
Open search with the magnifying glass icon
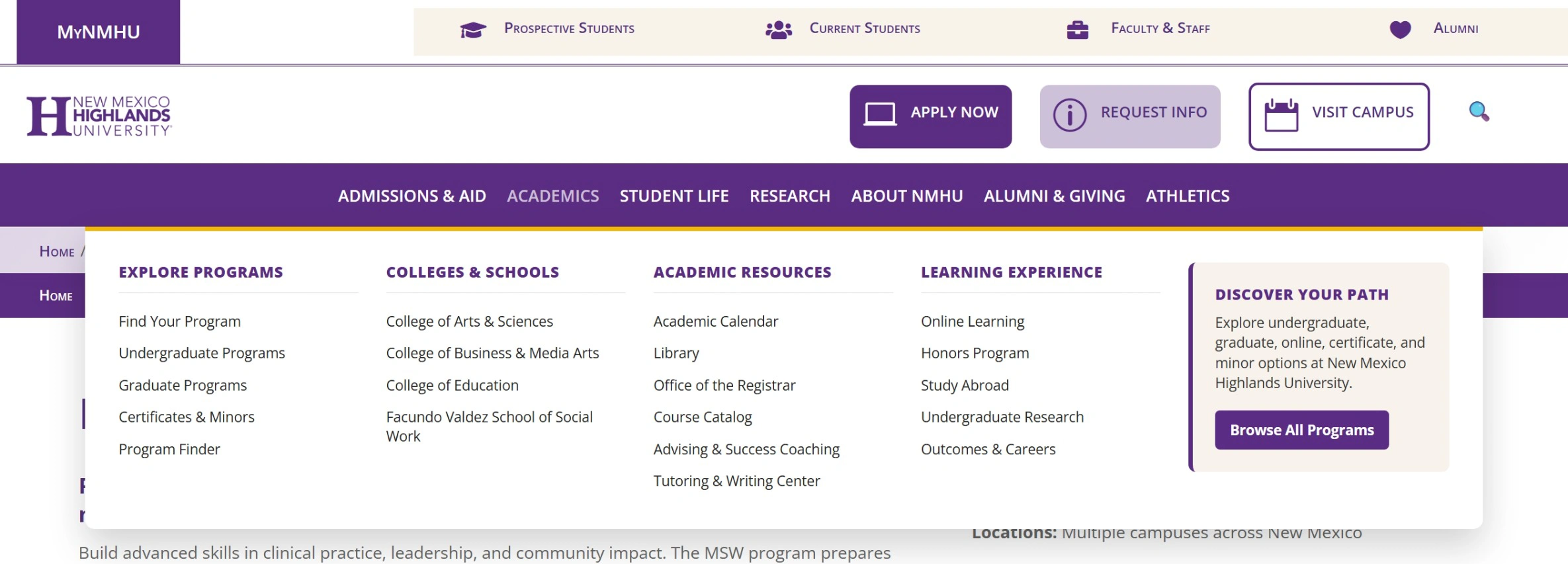coord(1479,112)
